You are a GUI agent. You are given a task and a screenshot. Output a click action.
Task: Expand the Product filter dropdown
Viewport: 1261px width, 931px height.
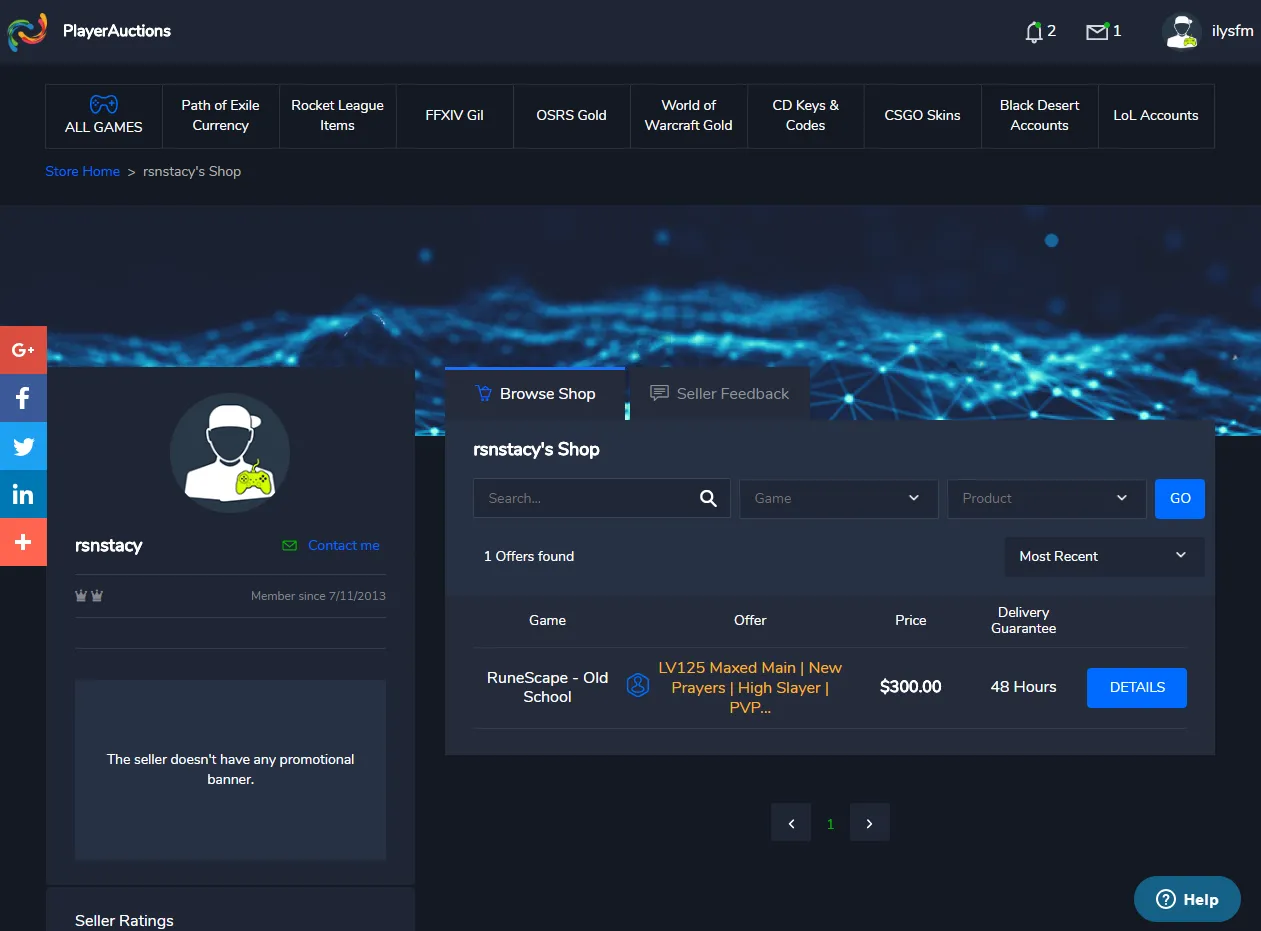click(x=1047, y=498)
